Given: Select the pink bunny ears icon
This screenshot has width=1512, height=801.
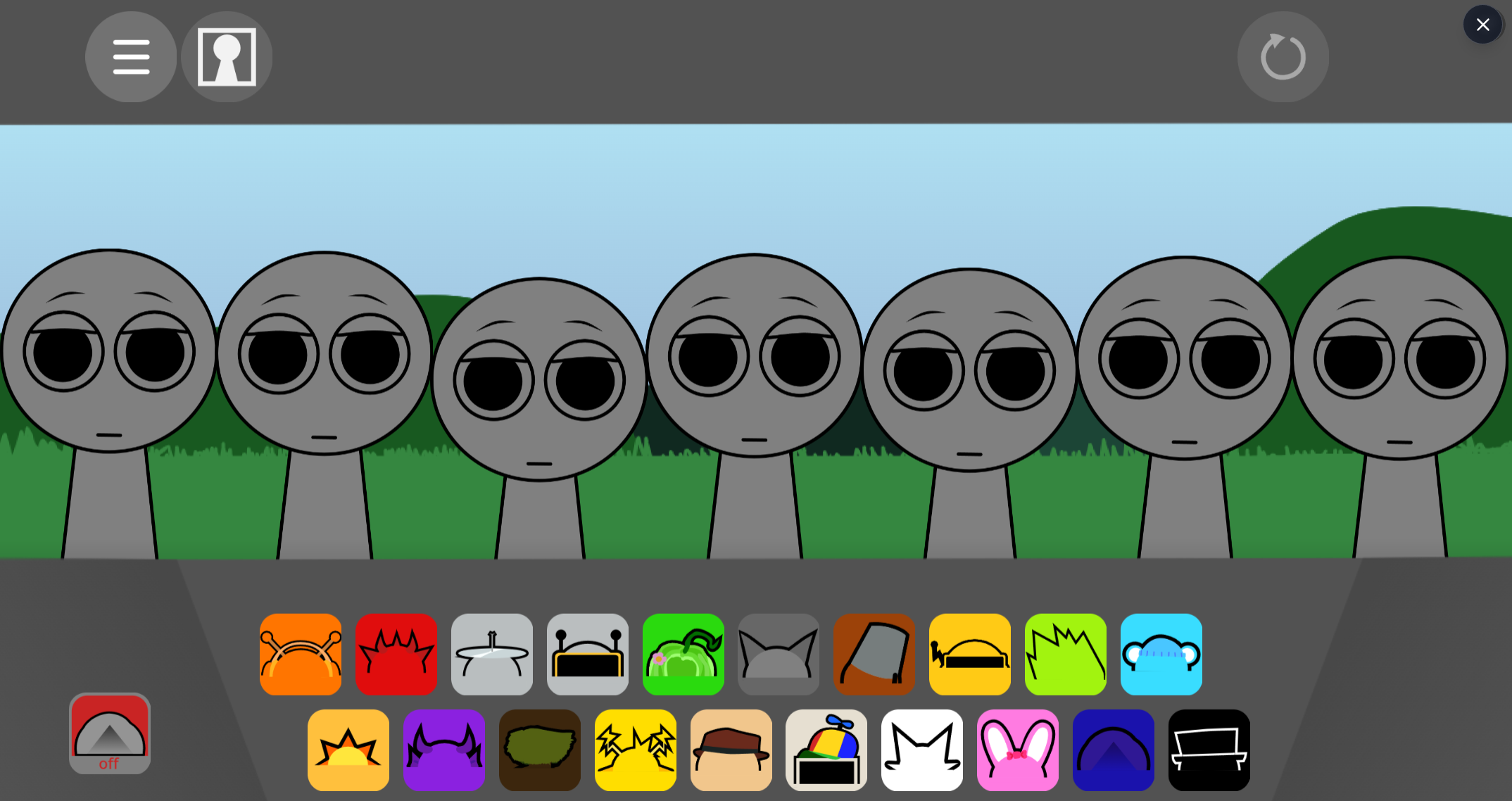Looking at the screenshot, I should point(1018,750).
